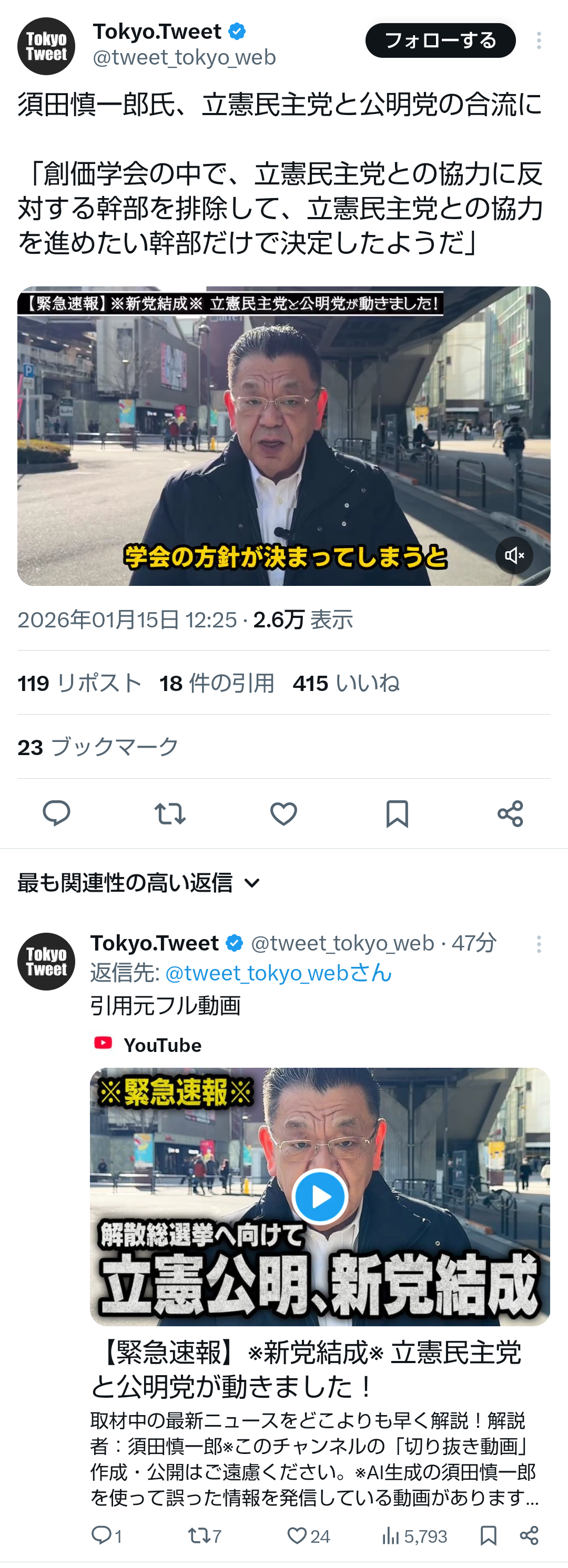568x1568 pixels.
Task: Repost the reply showing 7 reposts
Action: coord(204,1536)
